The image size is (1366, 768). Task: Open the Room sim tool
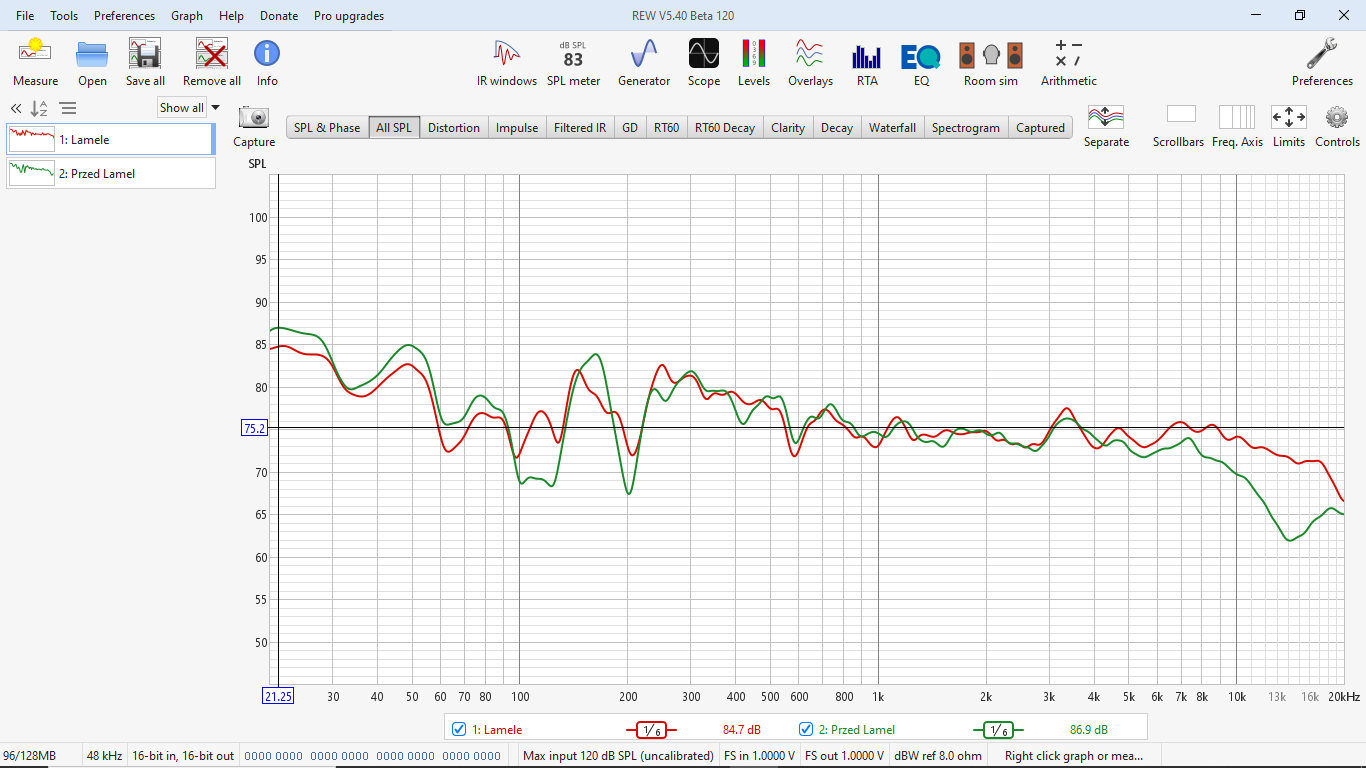click(x=990, y=62)
